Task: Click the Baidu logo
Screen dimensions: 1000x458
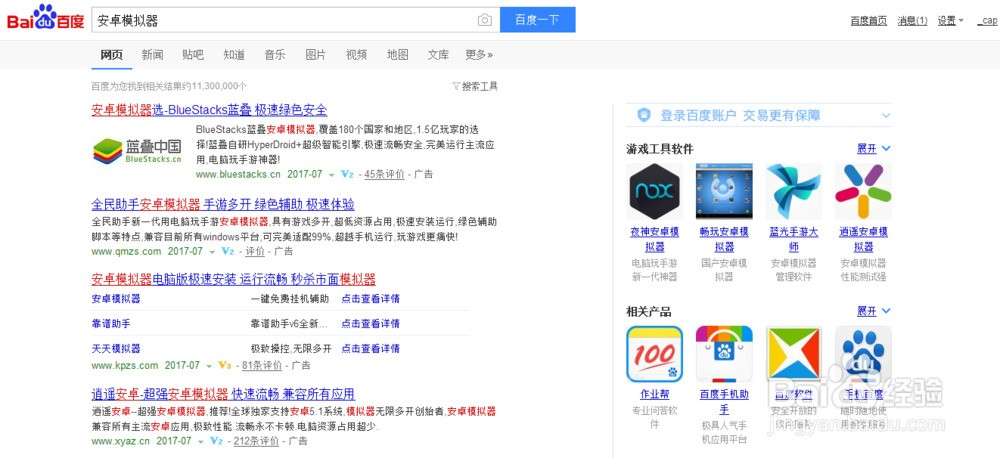Action: [45, 18]
